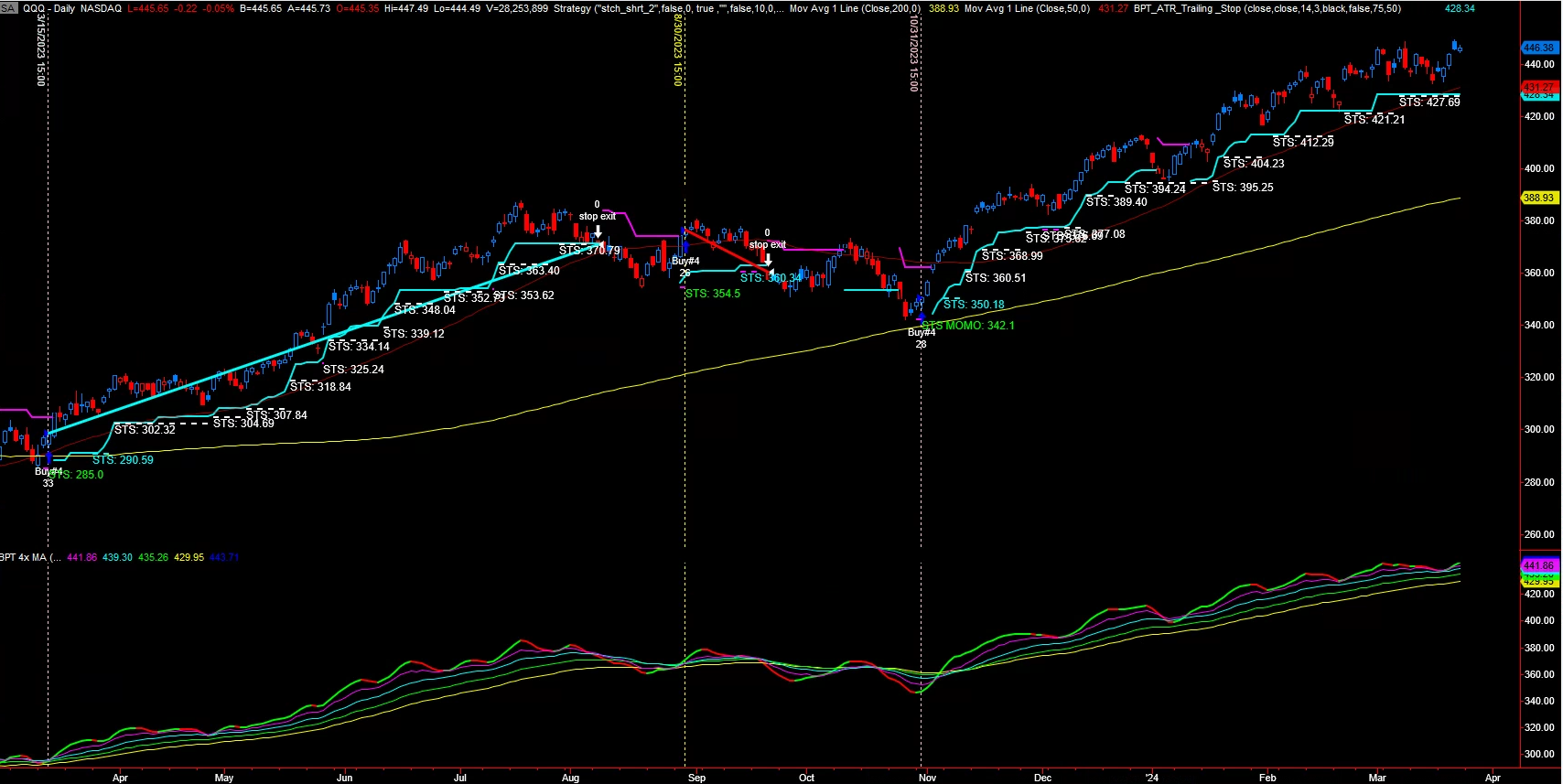This screenshot has height=784, width=1563.
Task: Click the 439.30 cyan MA value
Action: (x=117, y=557)
